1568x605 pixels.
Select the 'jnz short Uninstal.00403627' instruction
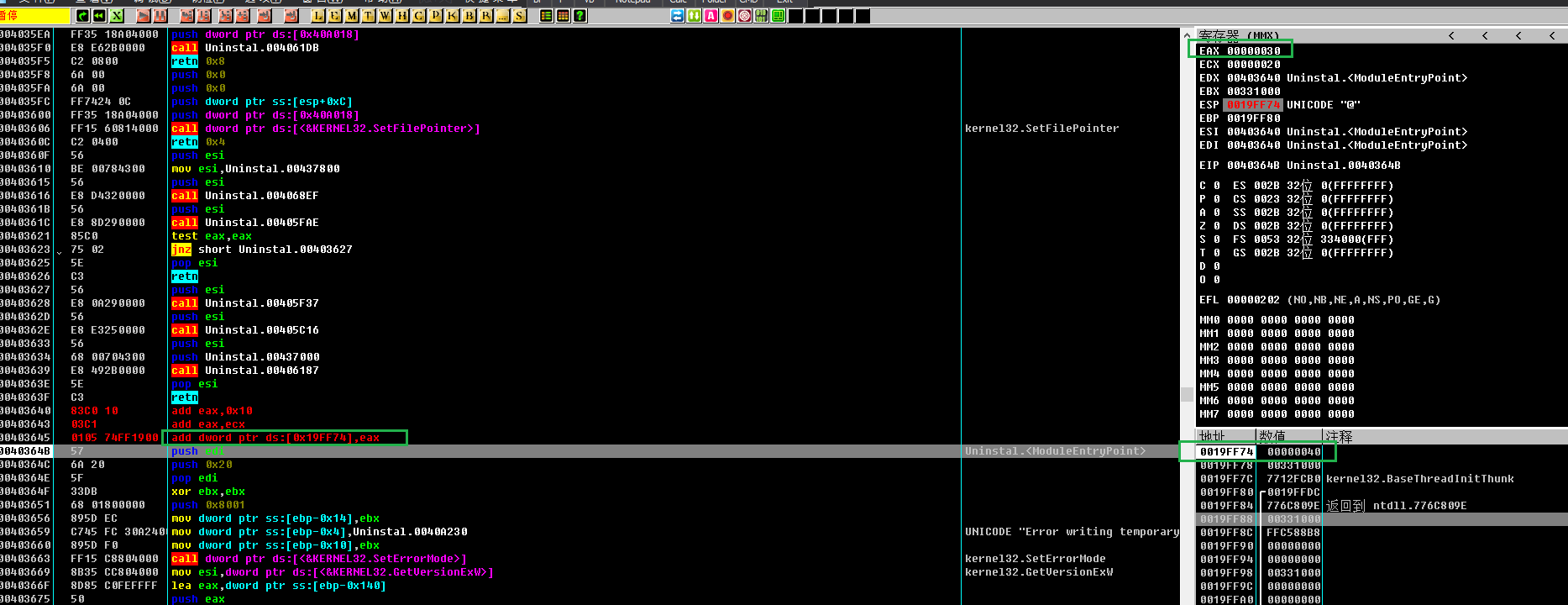(262, 250)
